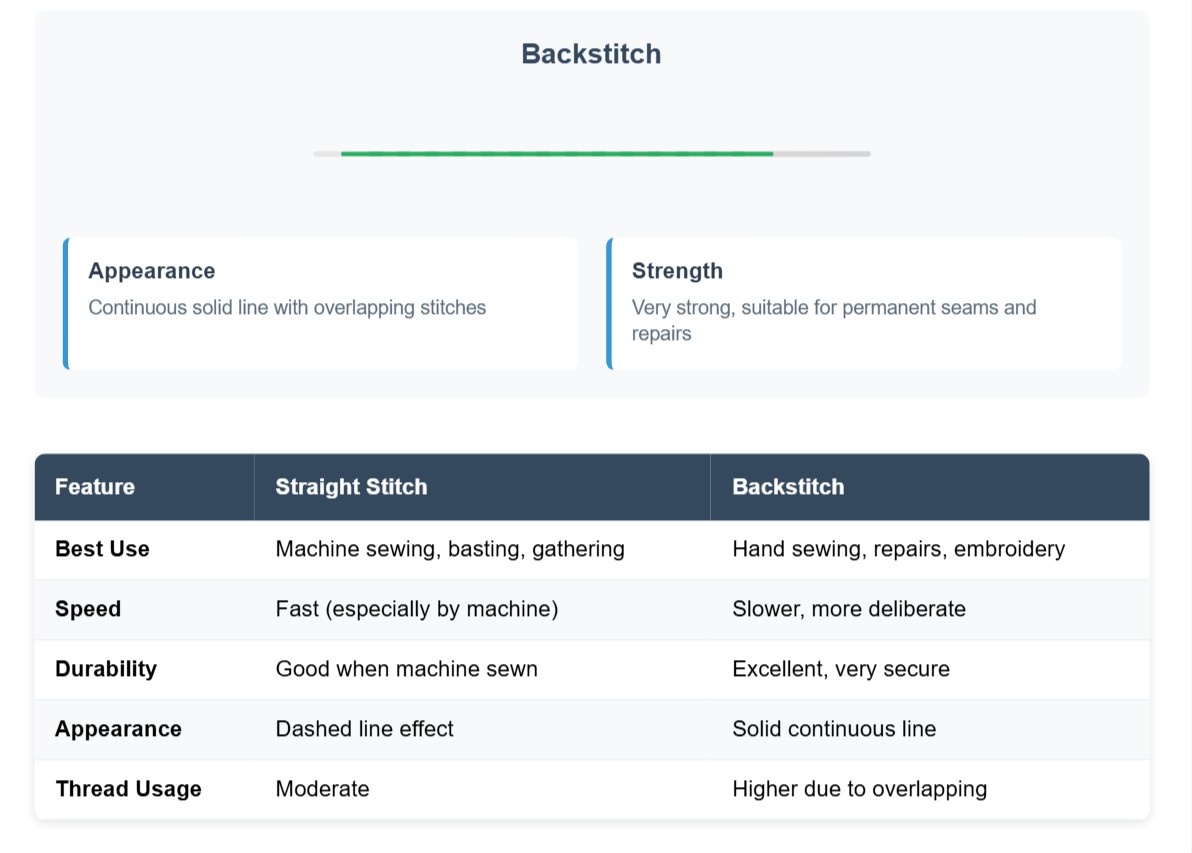Select the Appearance table row label
Screen dimensions: 1192x853
pos(118,729)
